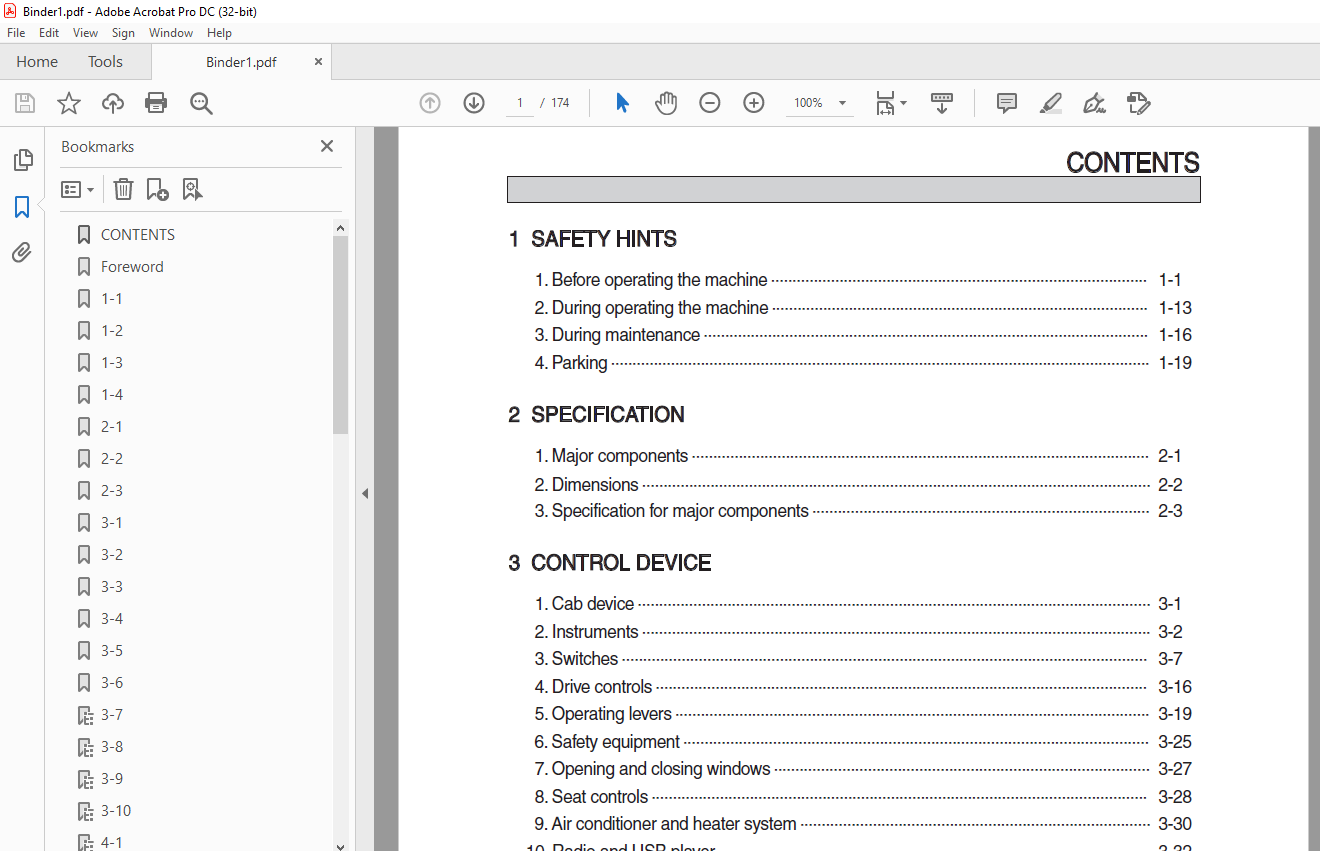Open bookmark 3-9
The height and width of the screenshot is (851, 1320).
(112, 779)
